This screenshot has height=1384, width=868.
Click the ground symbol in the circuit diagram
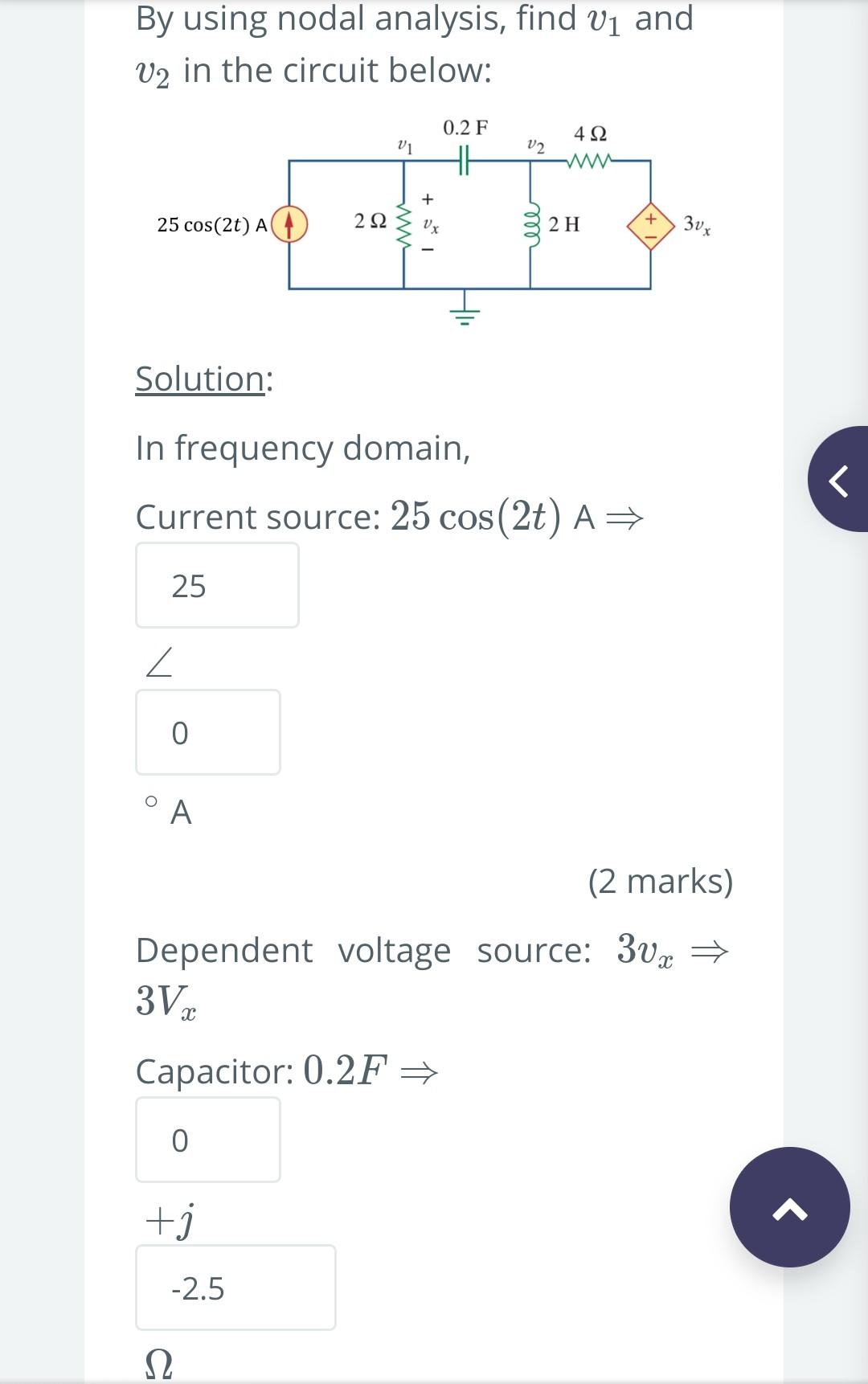465,312
